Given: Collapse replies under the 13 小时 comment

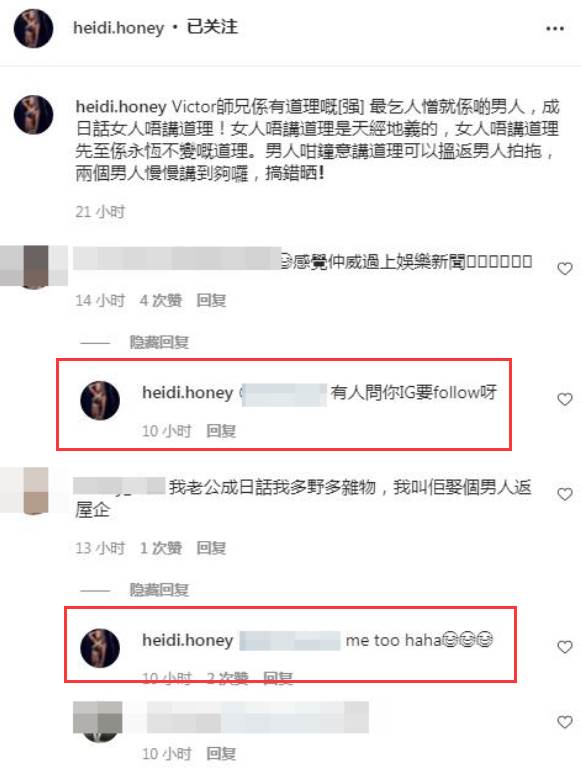Looking at the screenshot, I should click(159, 590).
